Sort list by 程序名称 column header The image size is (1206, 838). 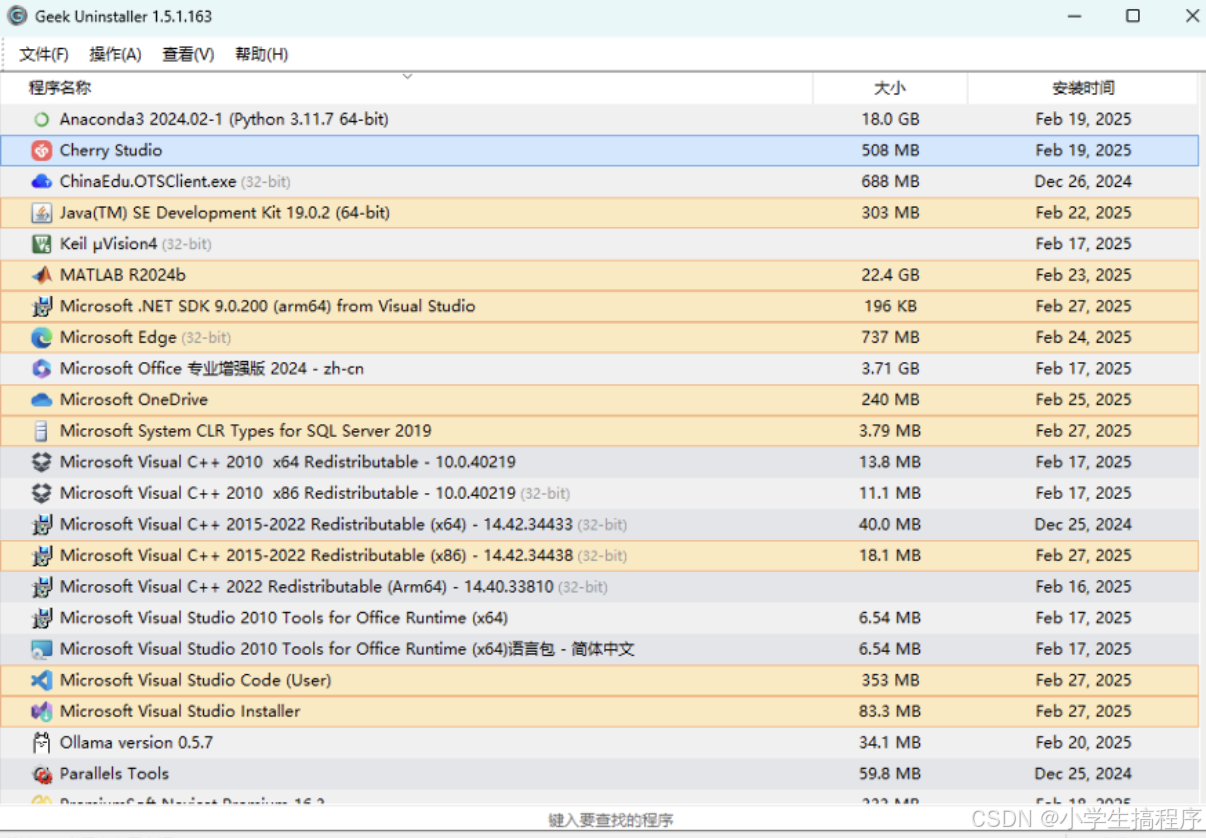406,88
